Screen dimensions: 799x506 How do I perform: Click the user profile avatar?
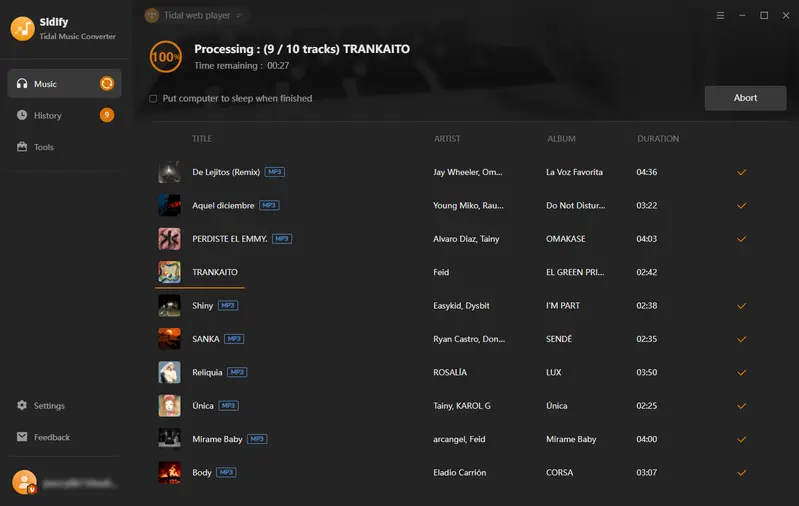24,482
